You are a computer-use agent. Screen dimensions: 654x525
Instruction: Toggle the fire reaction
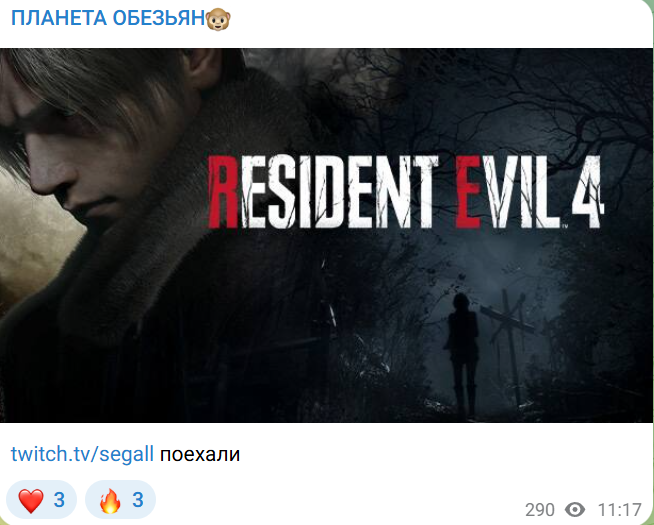120,499
